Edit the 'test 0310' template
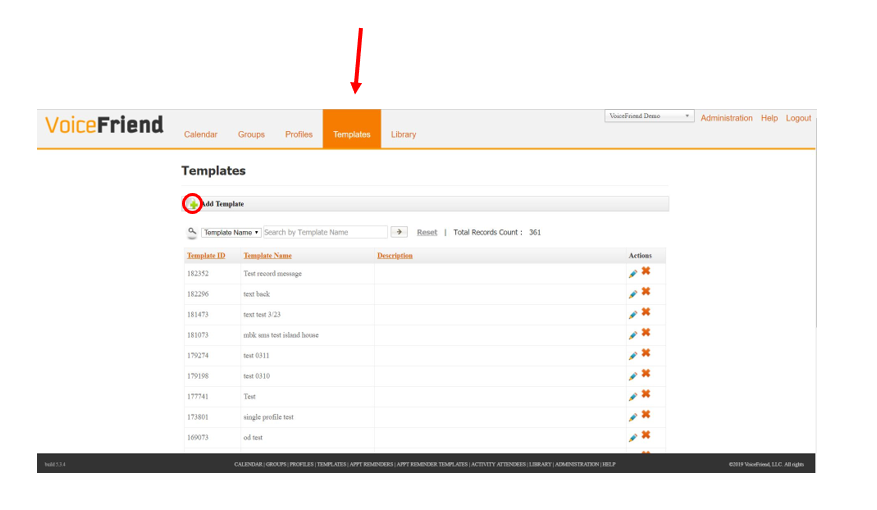 pyautogui.click(x=633, y=376)
